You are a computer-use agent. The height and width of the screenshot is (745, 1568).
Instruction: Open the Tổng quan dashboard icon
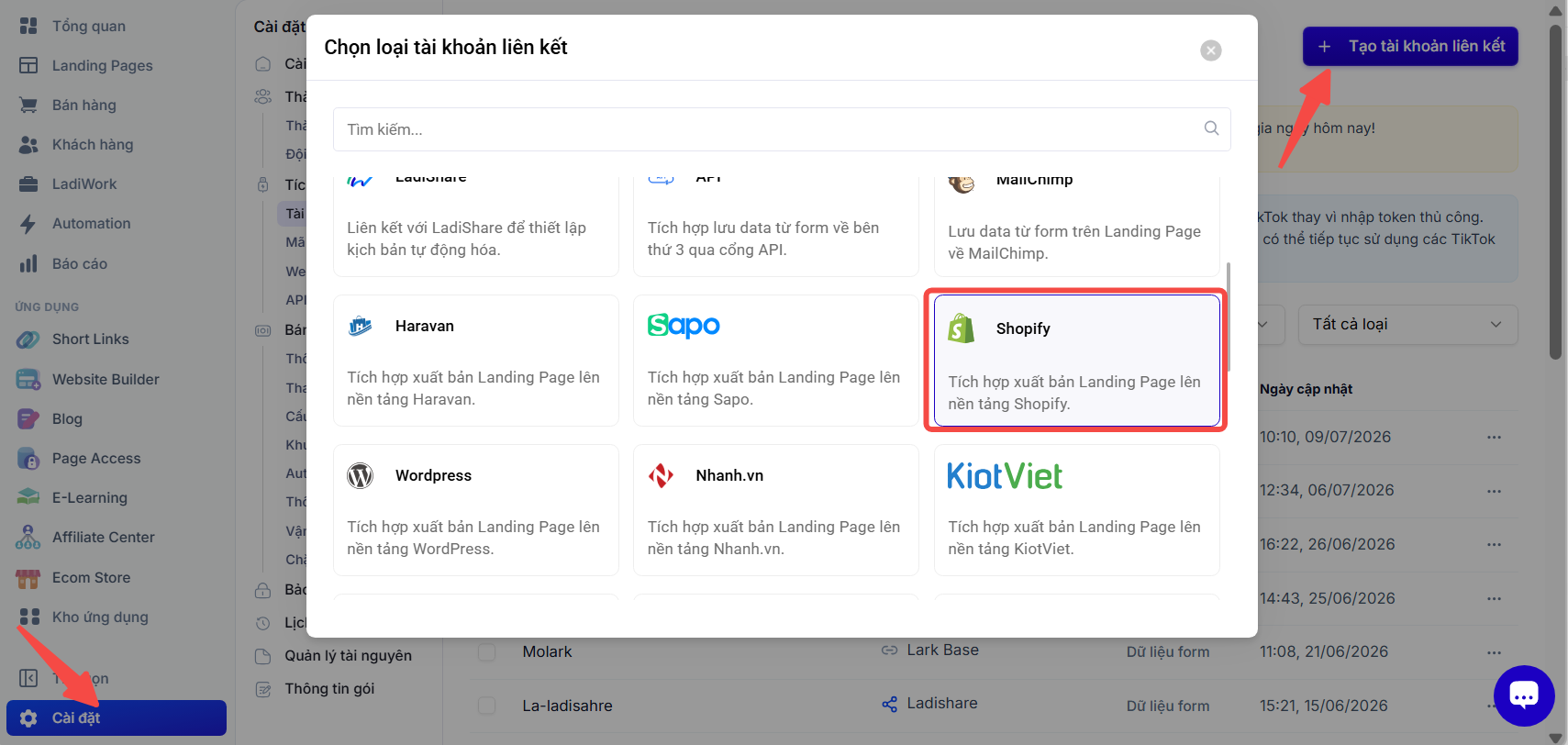28,26
